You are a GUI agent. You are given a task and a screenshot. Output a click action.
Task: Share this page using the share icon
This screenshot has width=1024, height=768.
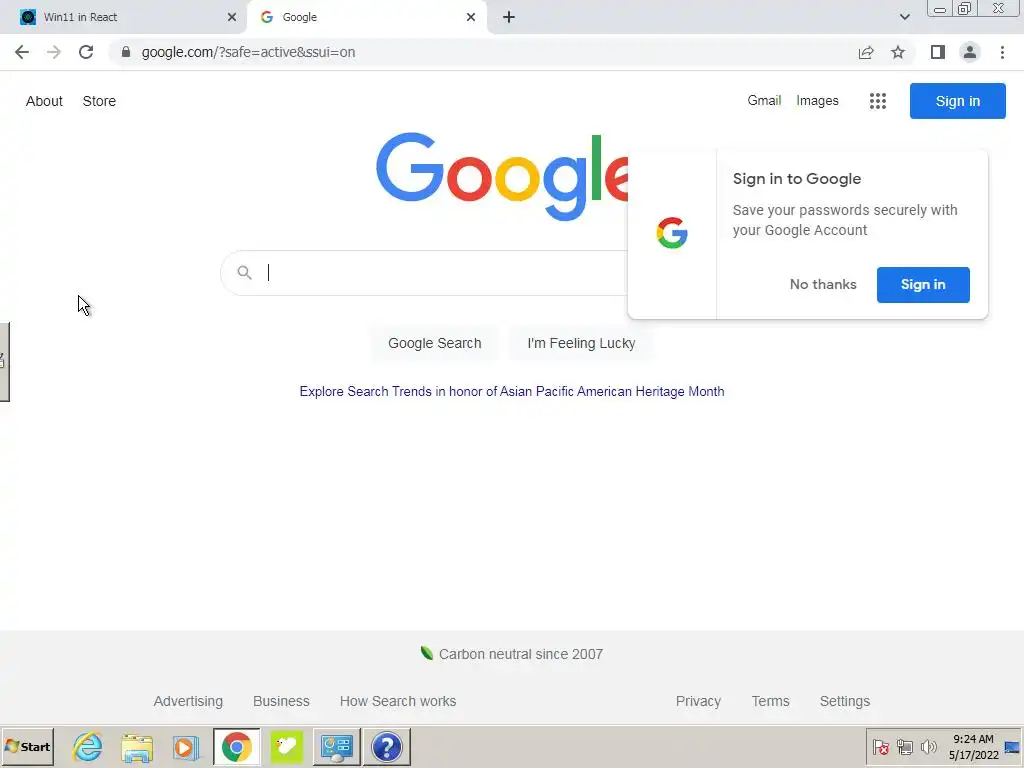tap(866, 52)
